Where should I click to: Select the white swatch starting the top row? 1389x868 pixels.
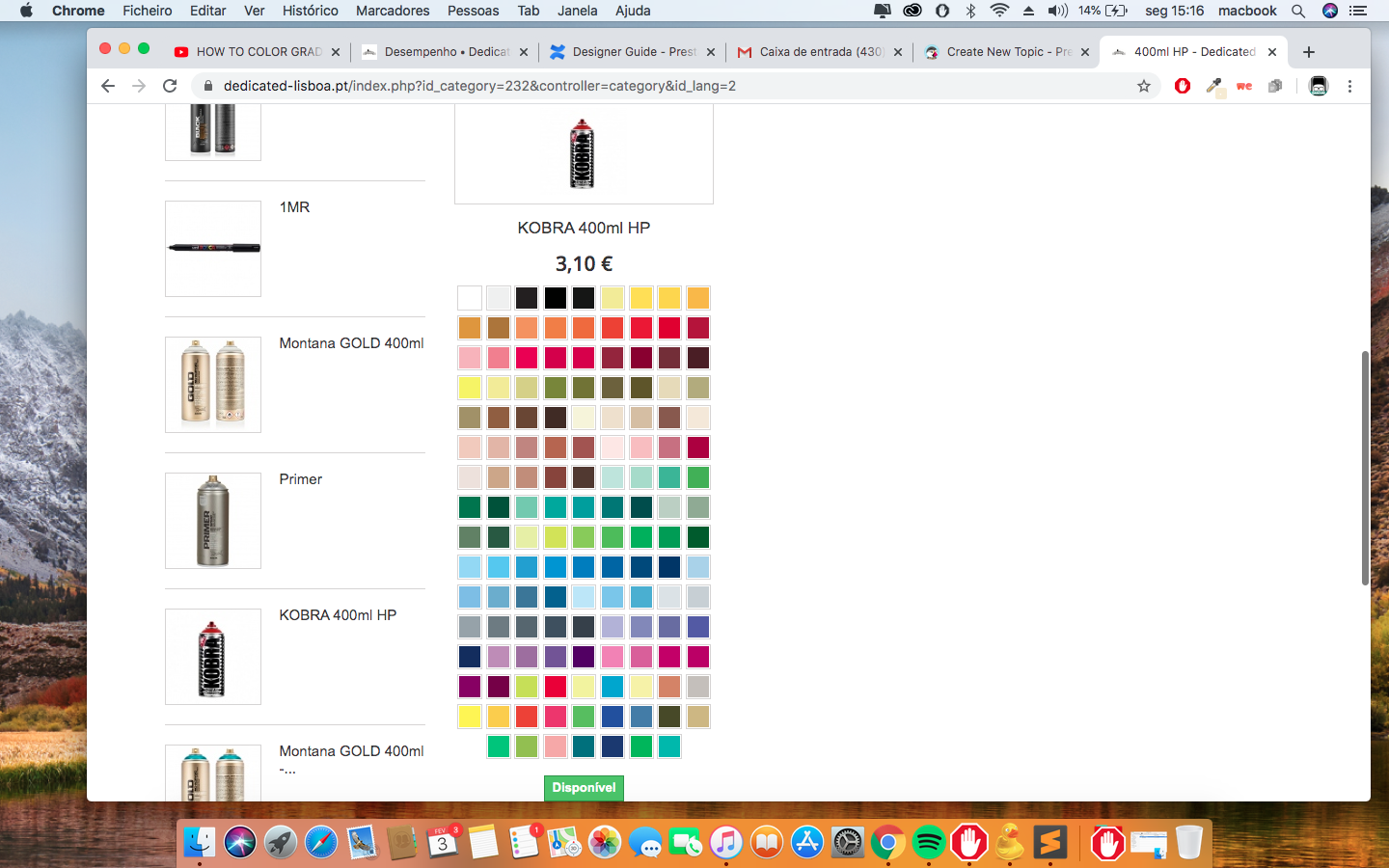tap(470, 298)
